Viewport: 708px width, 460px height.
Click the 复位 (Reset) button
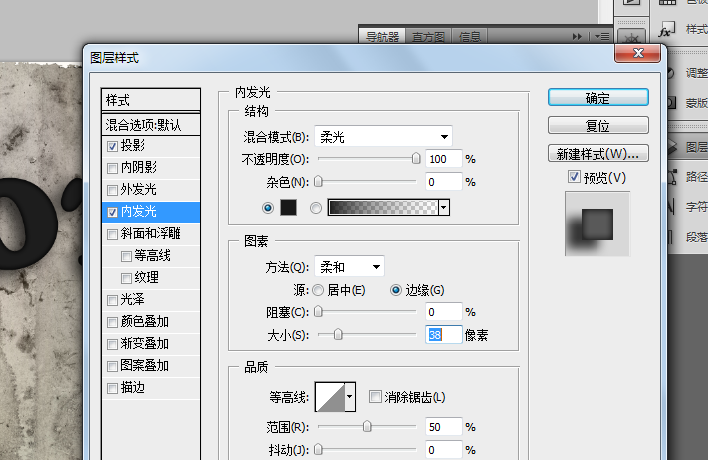(x=598, y=125)
